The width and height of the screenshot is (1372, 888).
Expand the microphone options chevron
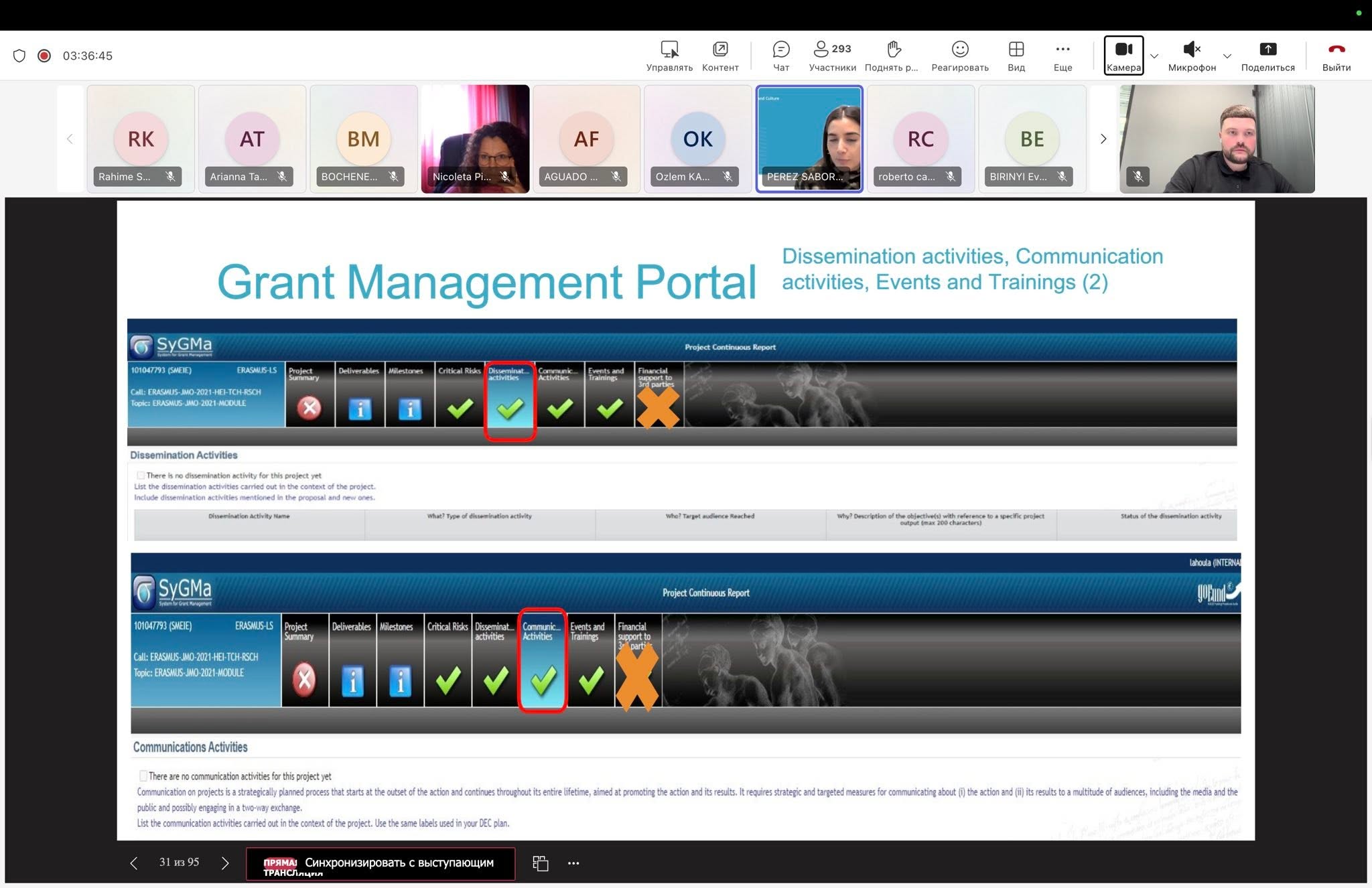[1227, 56]
